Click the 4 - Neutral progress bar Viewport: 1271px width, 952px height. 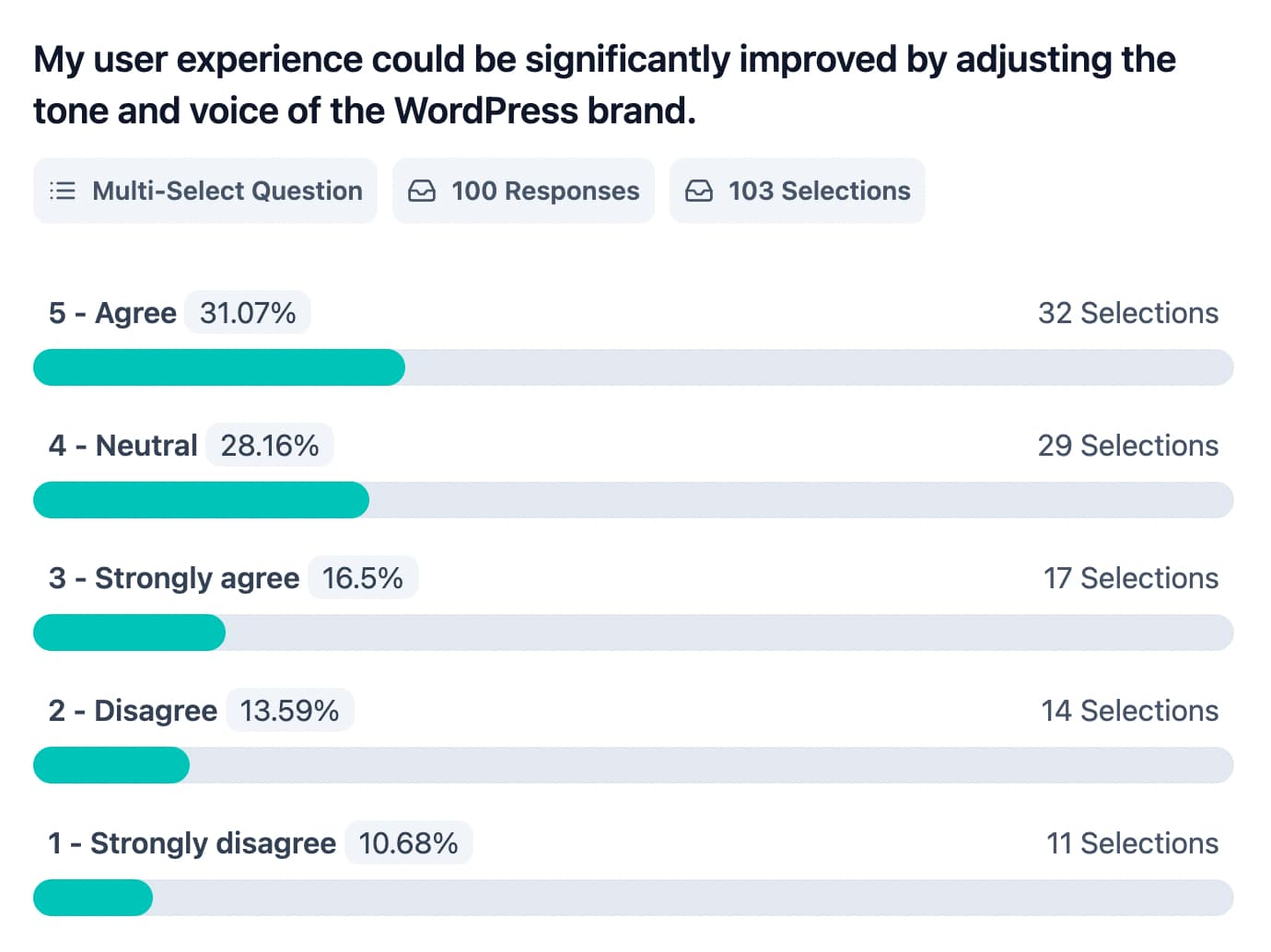pyautogui.click(x=633, y=500)
